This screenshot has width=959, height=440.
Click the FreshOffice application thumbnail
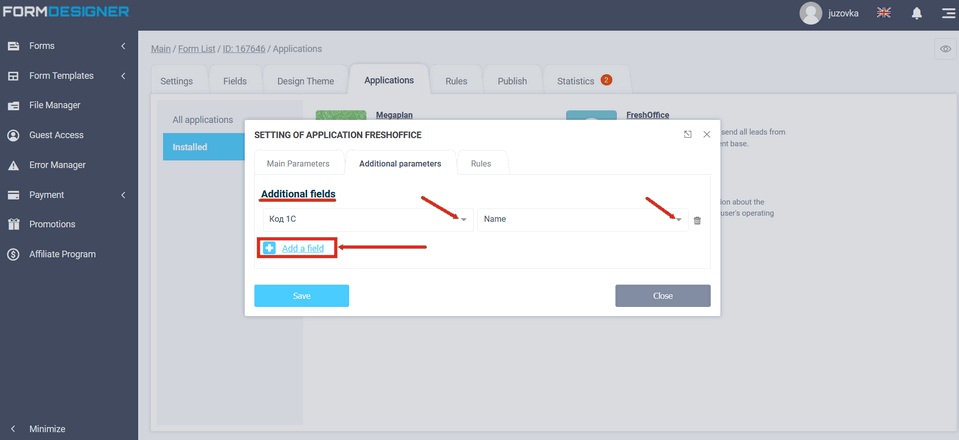pos(591,115)
